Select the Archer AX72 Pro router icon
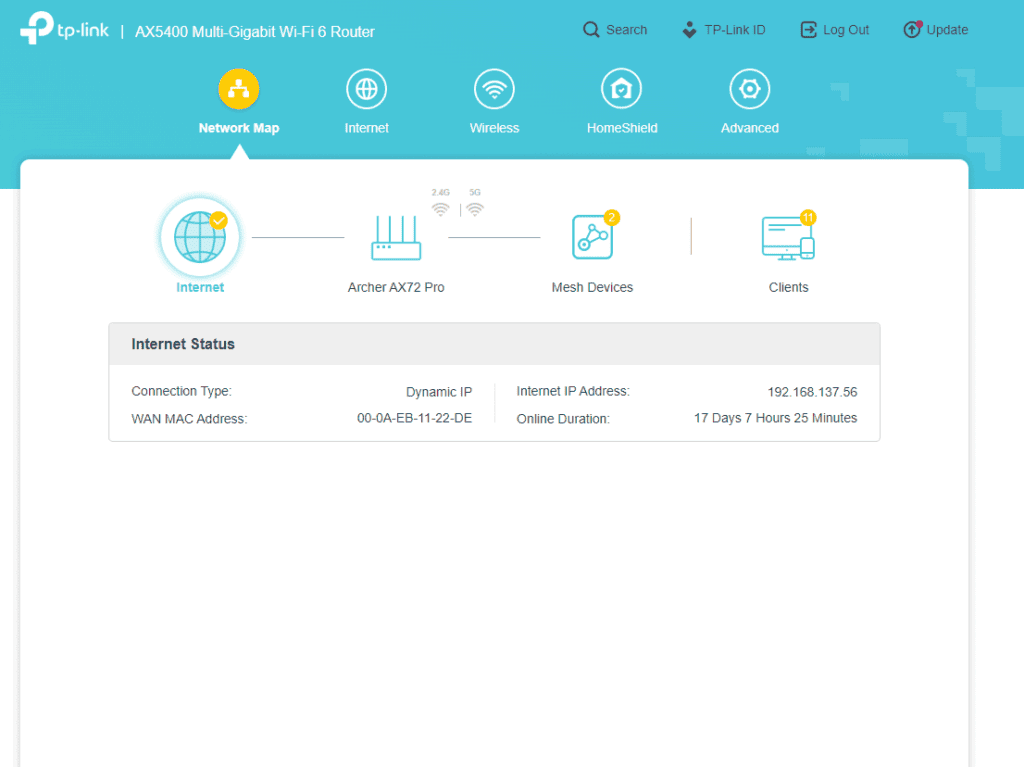1024x767 pixels. 396,238
